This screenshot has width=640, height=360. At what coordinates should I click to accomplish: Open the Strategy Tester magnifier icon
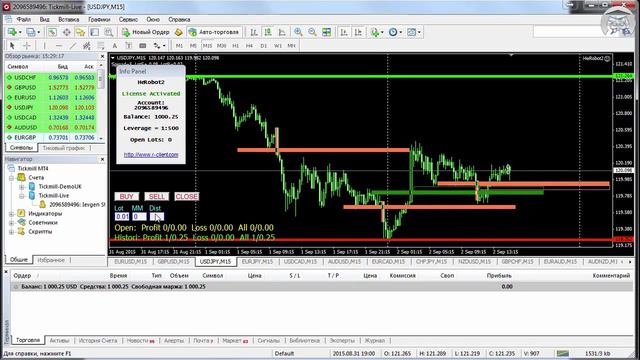109,32
